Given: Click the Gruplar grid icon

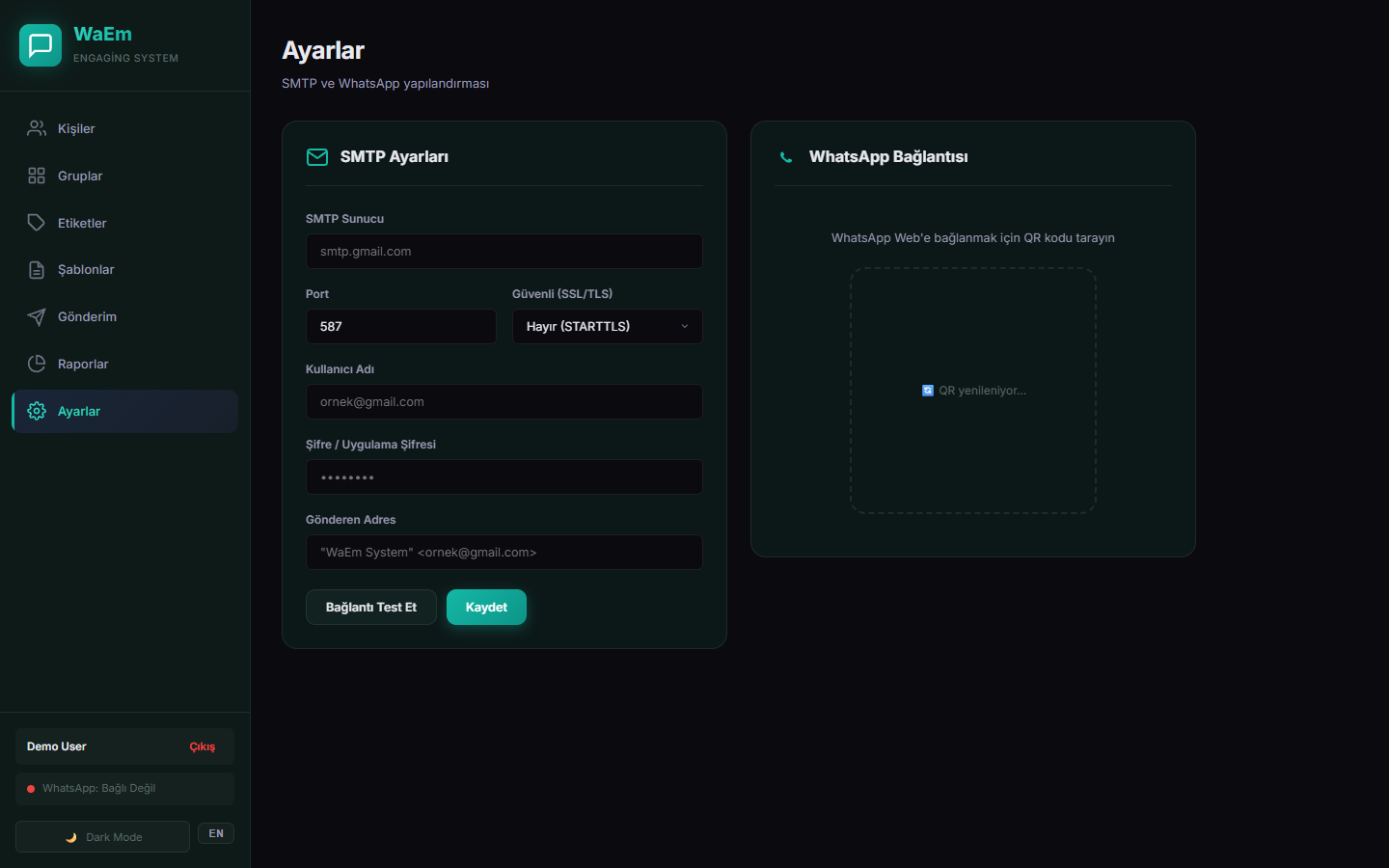Looking at the screenshot, I should coord(37,176).
